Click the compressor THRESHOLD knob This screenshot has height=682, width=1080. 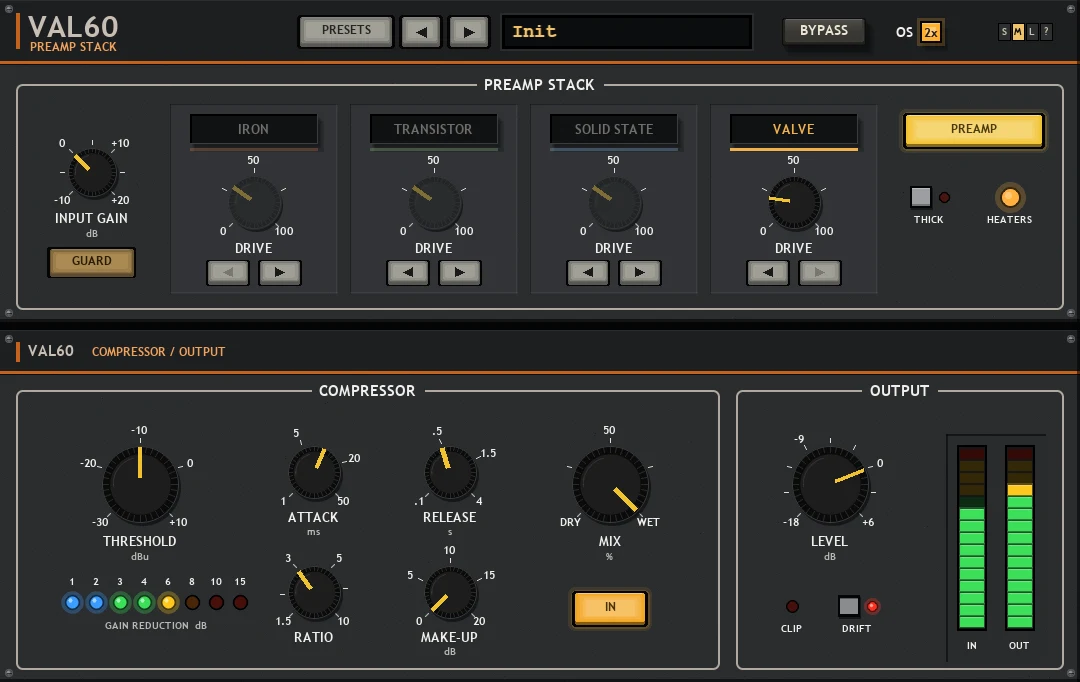pyautogui.click(x=141, y=485)
